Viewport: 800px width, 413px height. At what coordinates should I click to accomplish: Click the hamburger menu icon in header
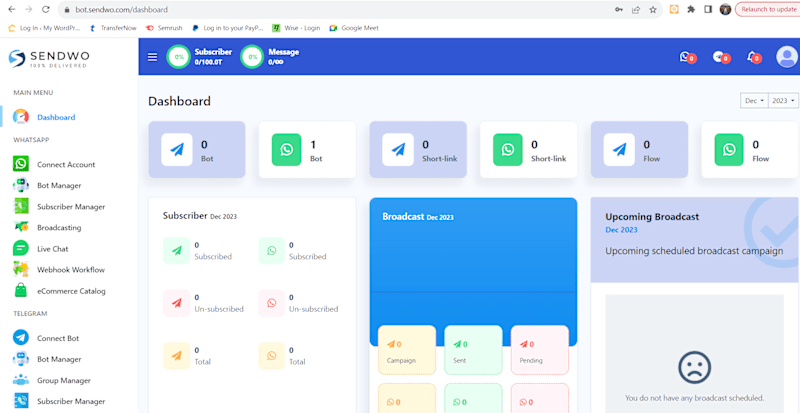coord(152,57)
